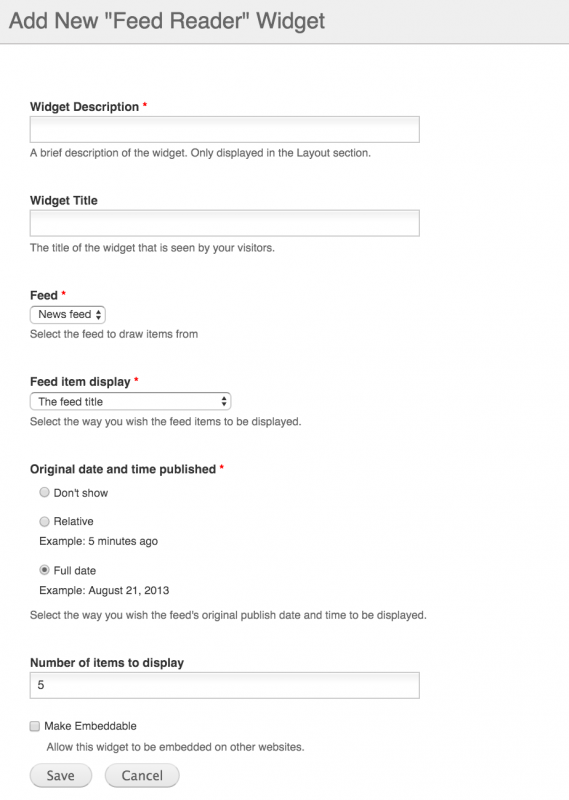Expand the 'The feed title' display dropdown

coord(131,402)
